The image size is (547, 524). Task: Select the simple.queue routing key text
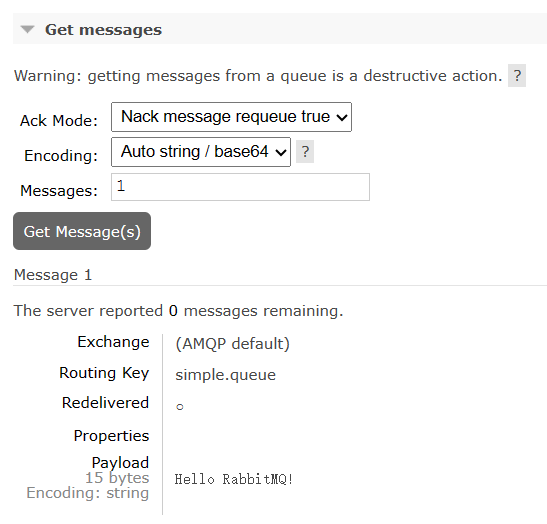pyautogui.click(x=225, y=375)
